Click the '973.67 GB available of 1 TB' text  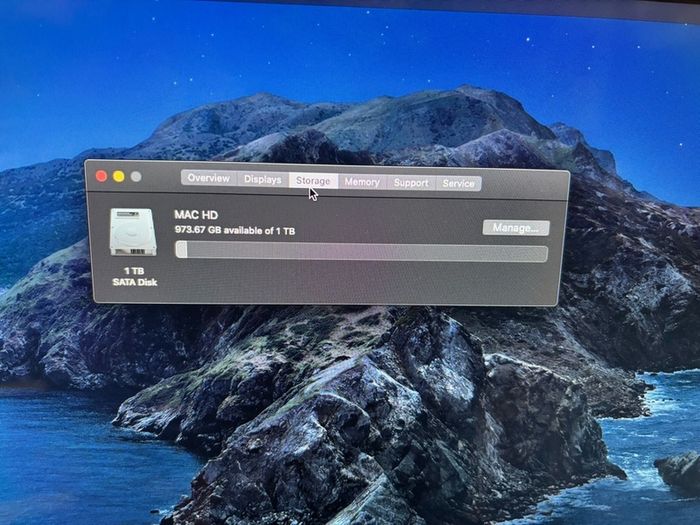tap(235, 230)
